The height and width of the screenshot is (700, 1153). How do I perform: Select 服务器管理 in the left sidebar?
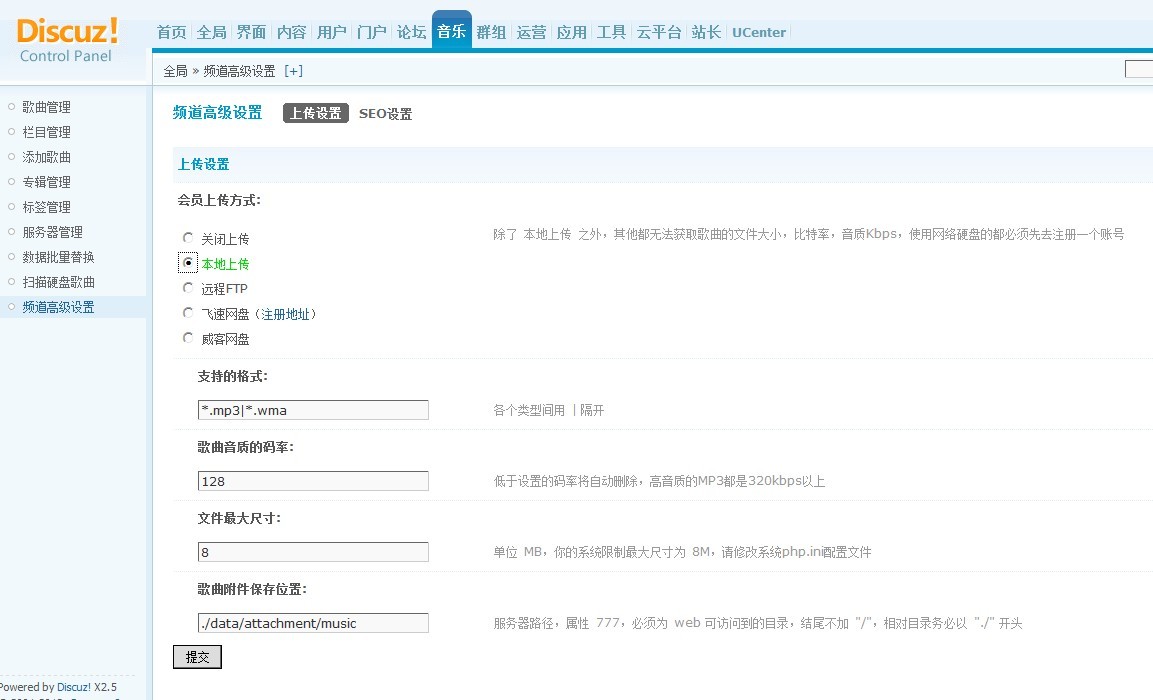pos(52,232)
